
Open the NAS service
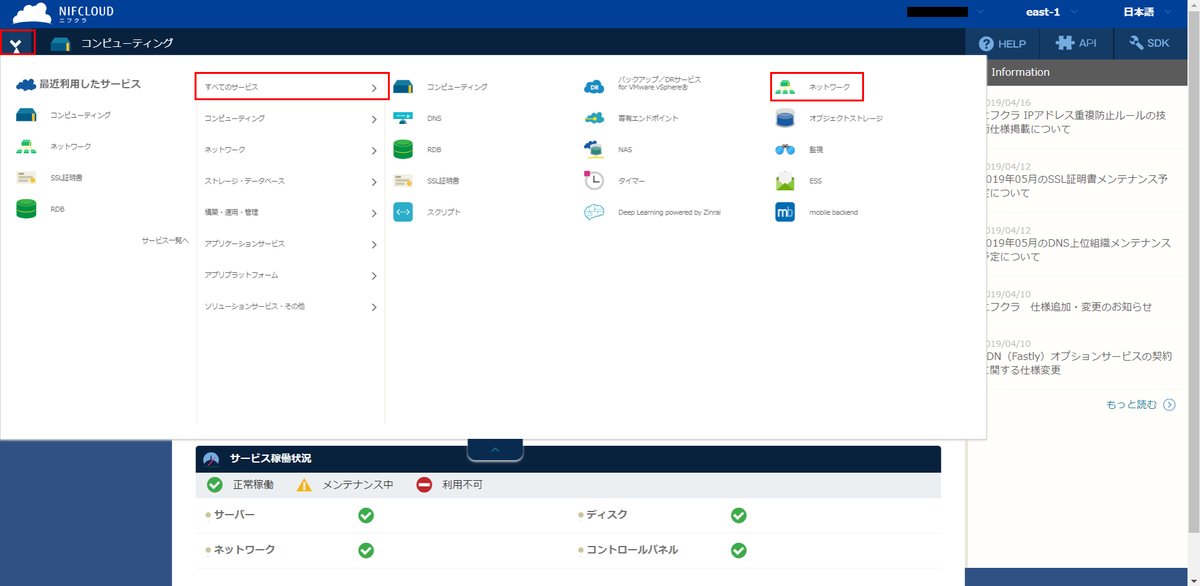pos(594,150)
